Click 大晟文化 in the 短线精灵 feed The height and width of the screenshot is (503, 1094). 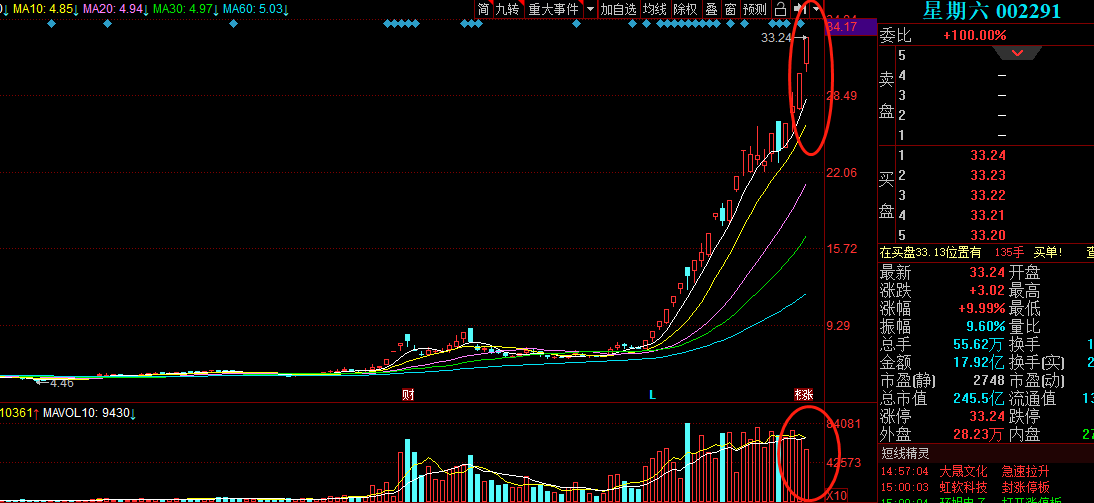click(x=962, y=471)
